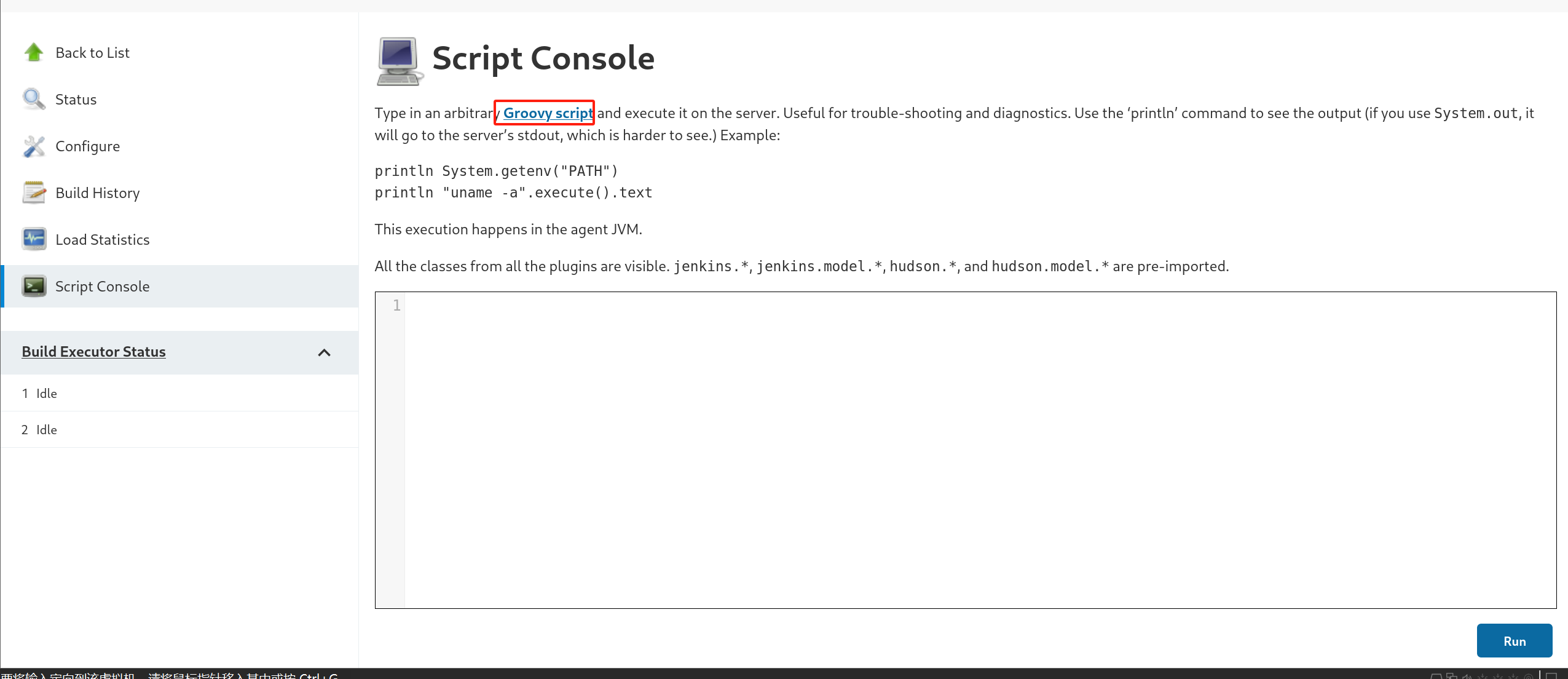Screen dimensions: 1568x679
Task: Click the computer icon beside Script Console heading
Action: [400, 61]
